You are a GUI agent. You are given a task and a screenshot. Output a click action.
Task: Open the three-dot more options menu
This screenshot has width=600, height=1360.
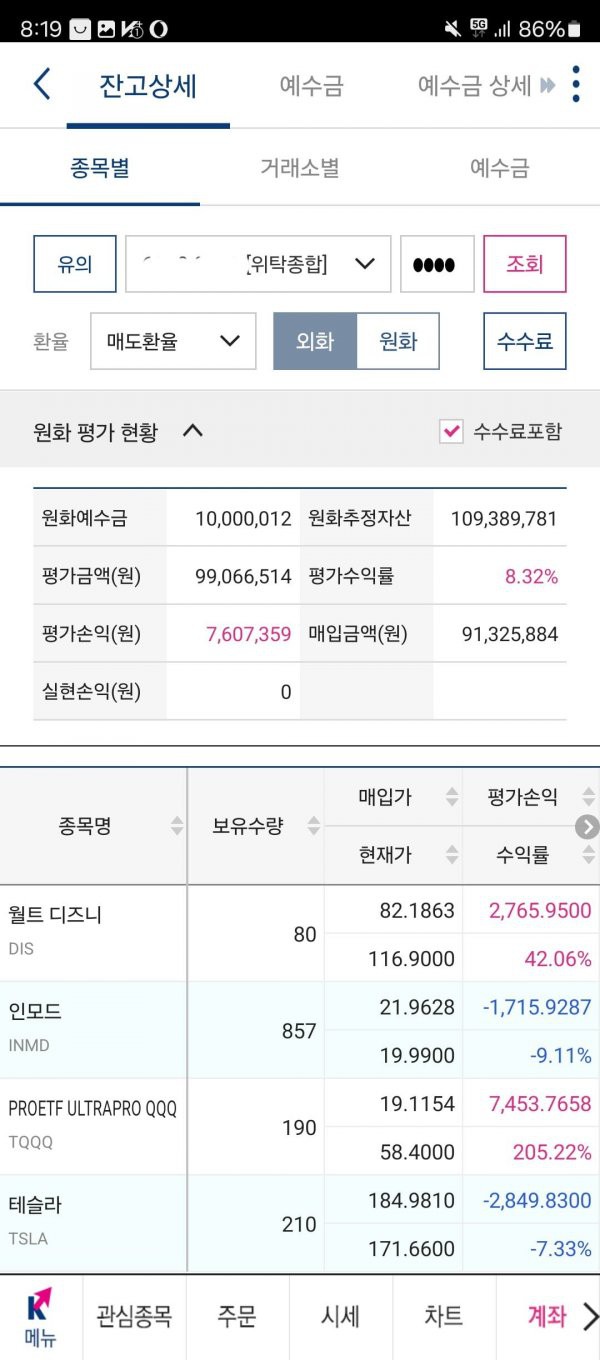click(x=576, y=84)
